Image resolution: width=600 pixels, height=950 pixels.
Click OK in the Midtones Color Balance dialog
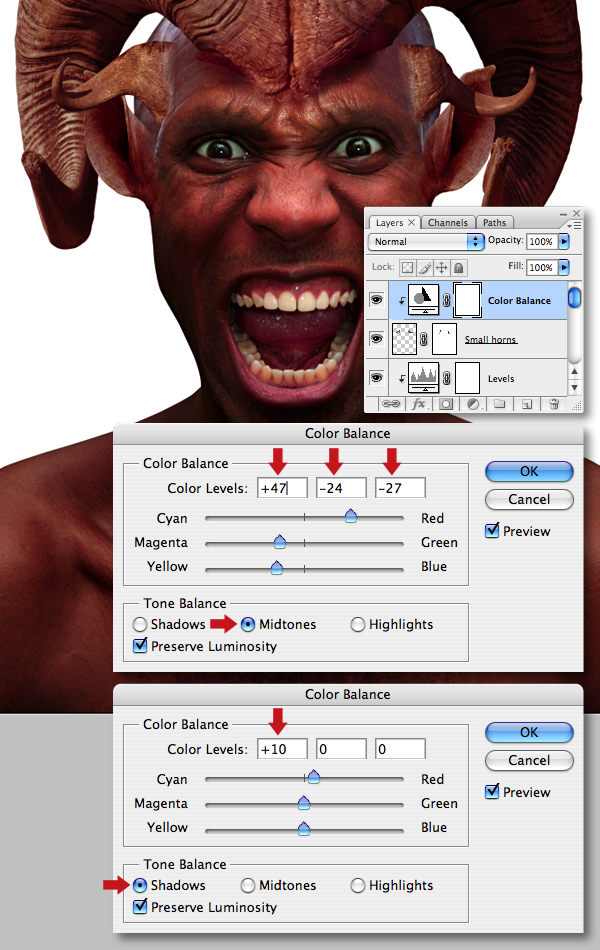tap(529, 471)
